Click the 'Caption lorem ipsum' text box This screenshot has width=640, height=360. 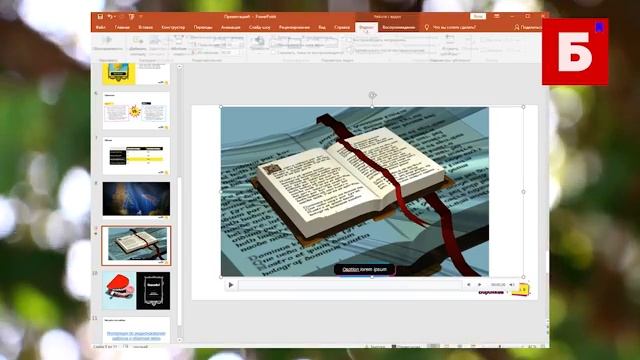pyautogui.click(x=364, y=269)
